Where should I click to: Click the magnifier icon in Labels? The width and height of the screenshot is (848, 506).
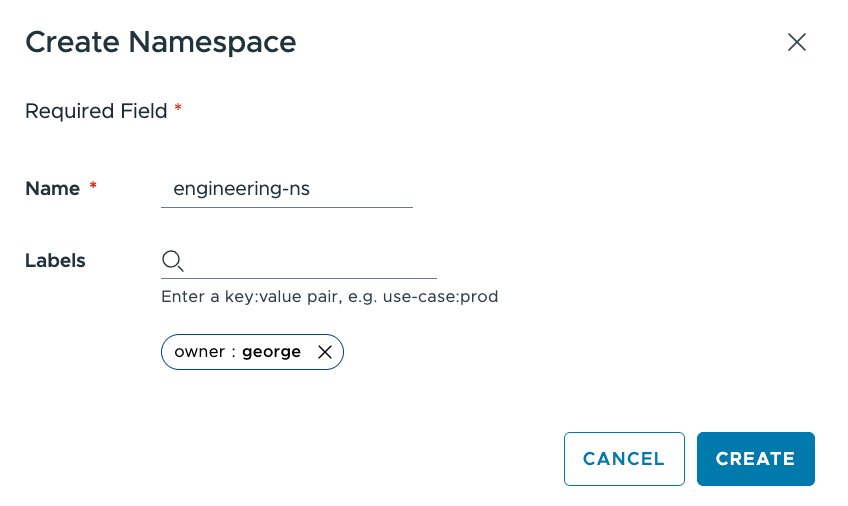(173, 262)
